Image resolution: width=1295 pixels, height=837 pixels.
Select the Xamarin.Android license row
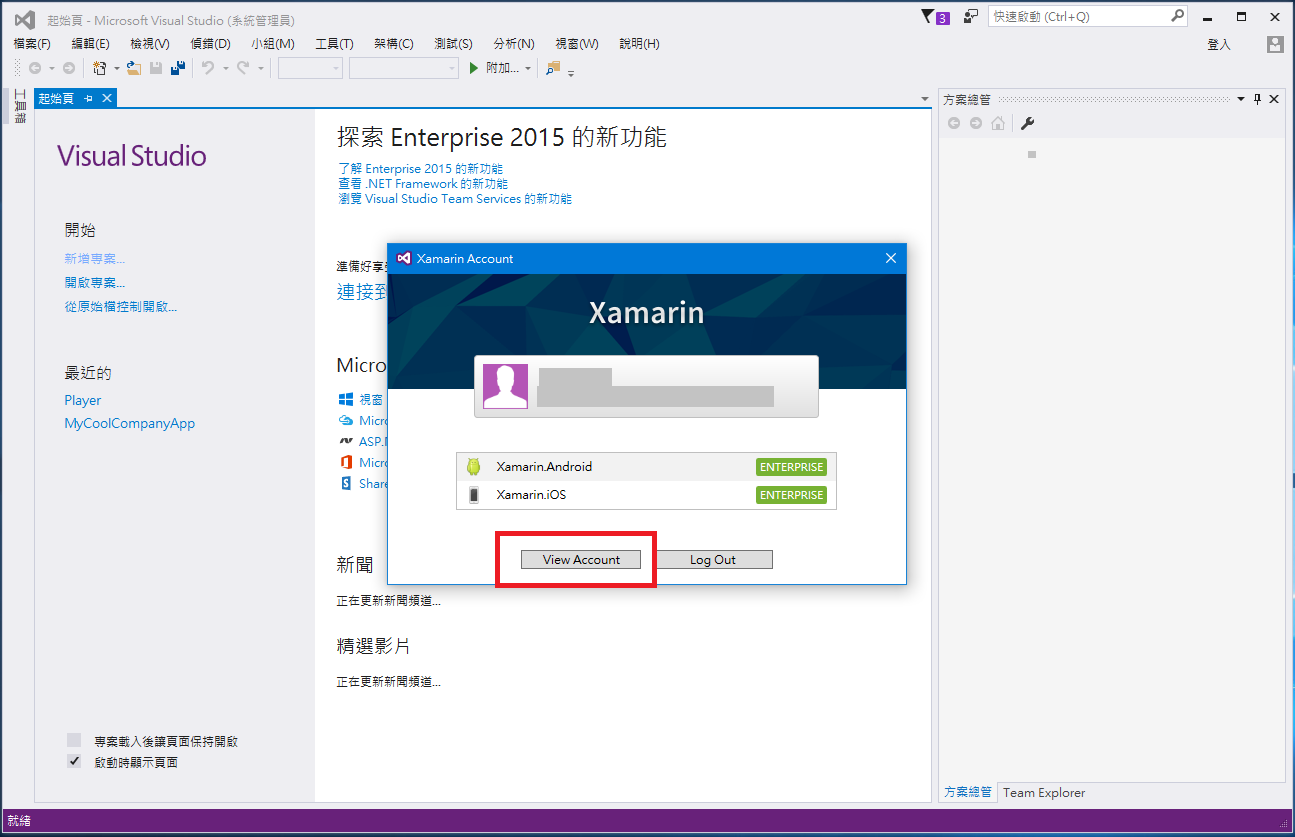(x=646, y=467)
